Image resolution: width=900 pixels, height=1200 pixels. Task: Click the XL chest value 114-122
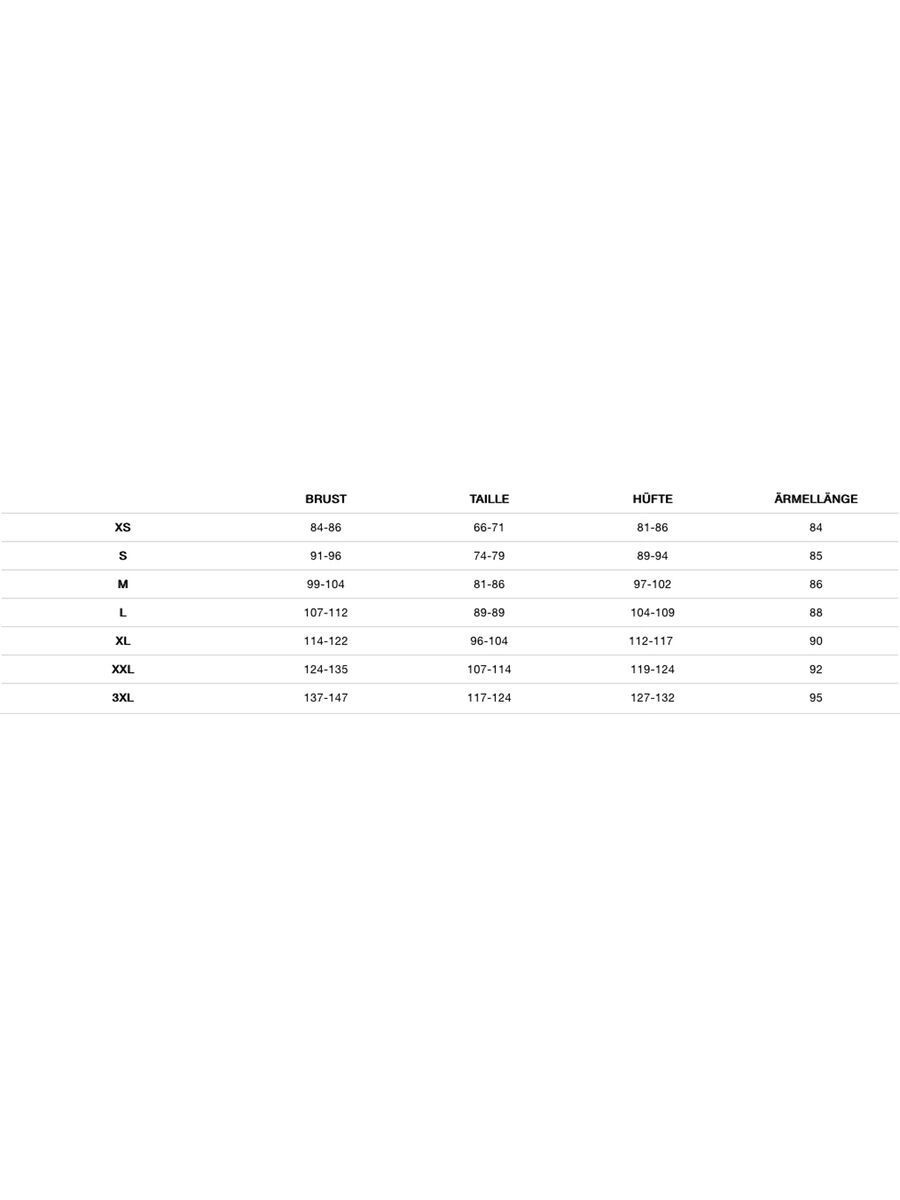pos(326,641)
